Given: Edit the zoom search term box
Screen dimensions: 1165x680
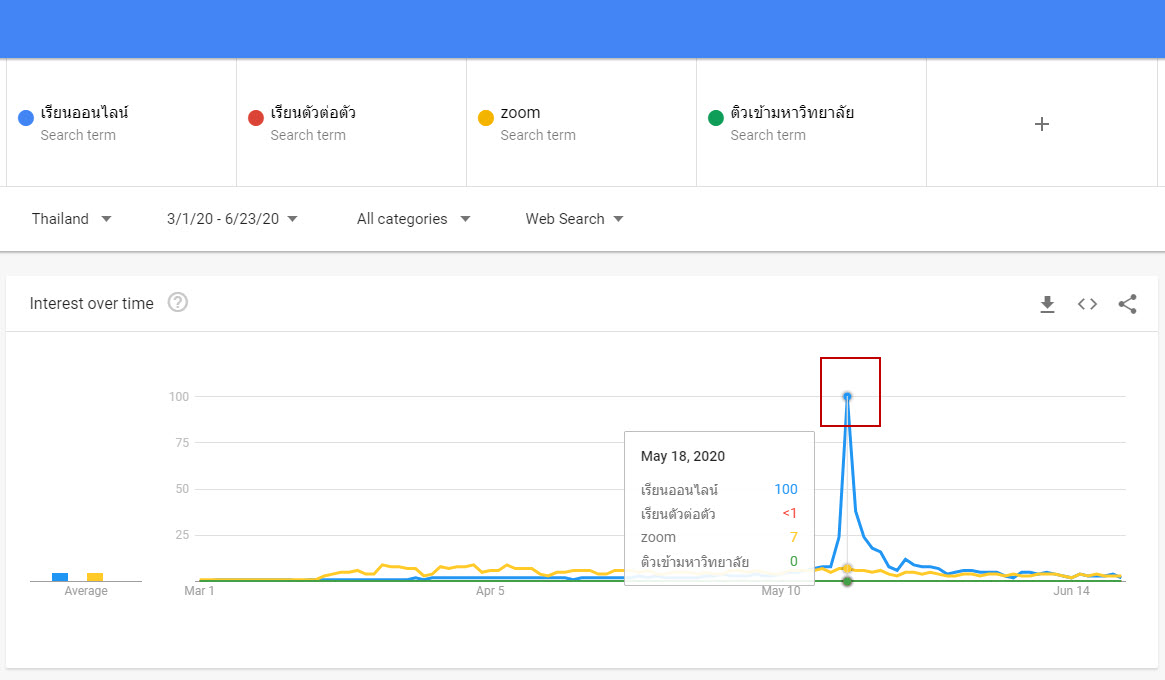Looking at the screenshot, I should click(521, 113).
